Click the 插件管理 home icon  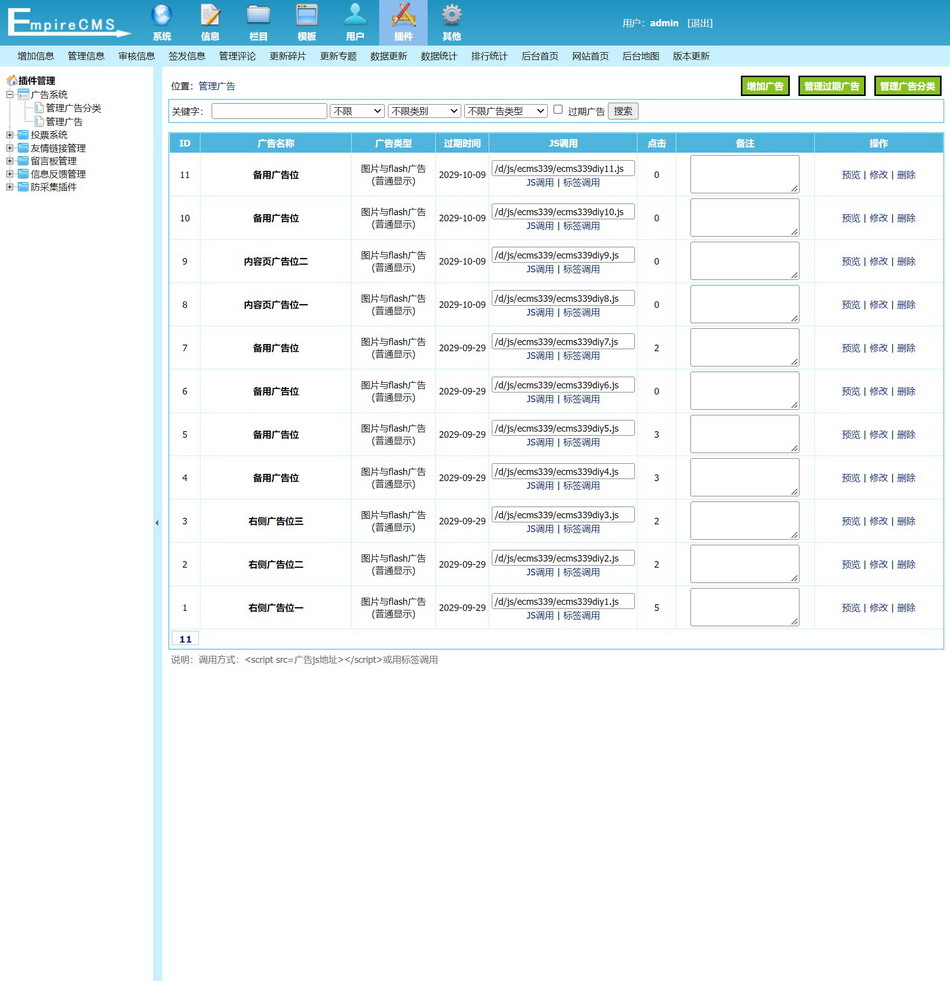(12, 81)
